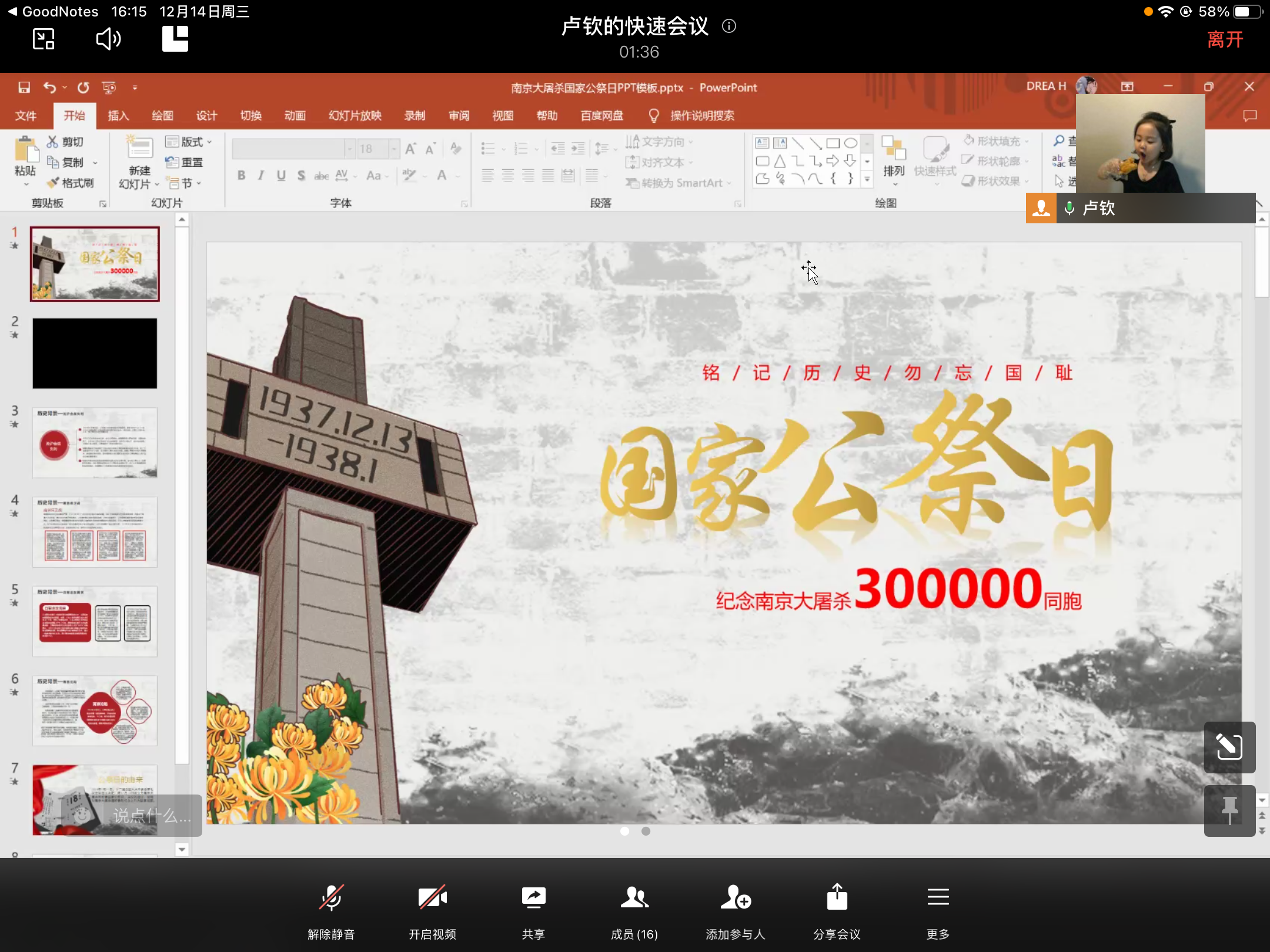The height and width of the screenshot is (952, 1270).
Task: Click the 粘贴 paste icon
Action: [25, 149]
